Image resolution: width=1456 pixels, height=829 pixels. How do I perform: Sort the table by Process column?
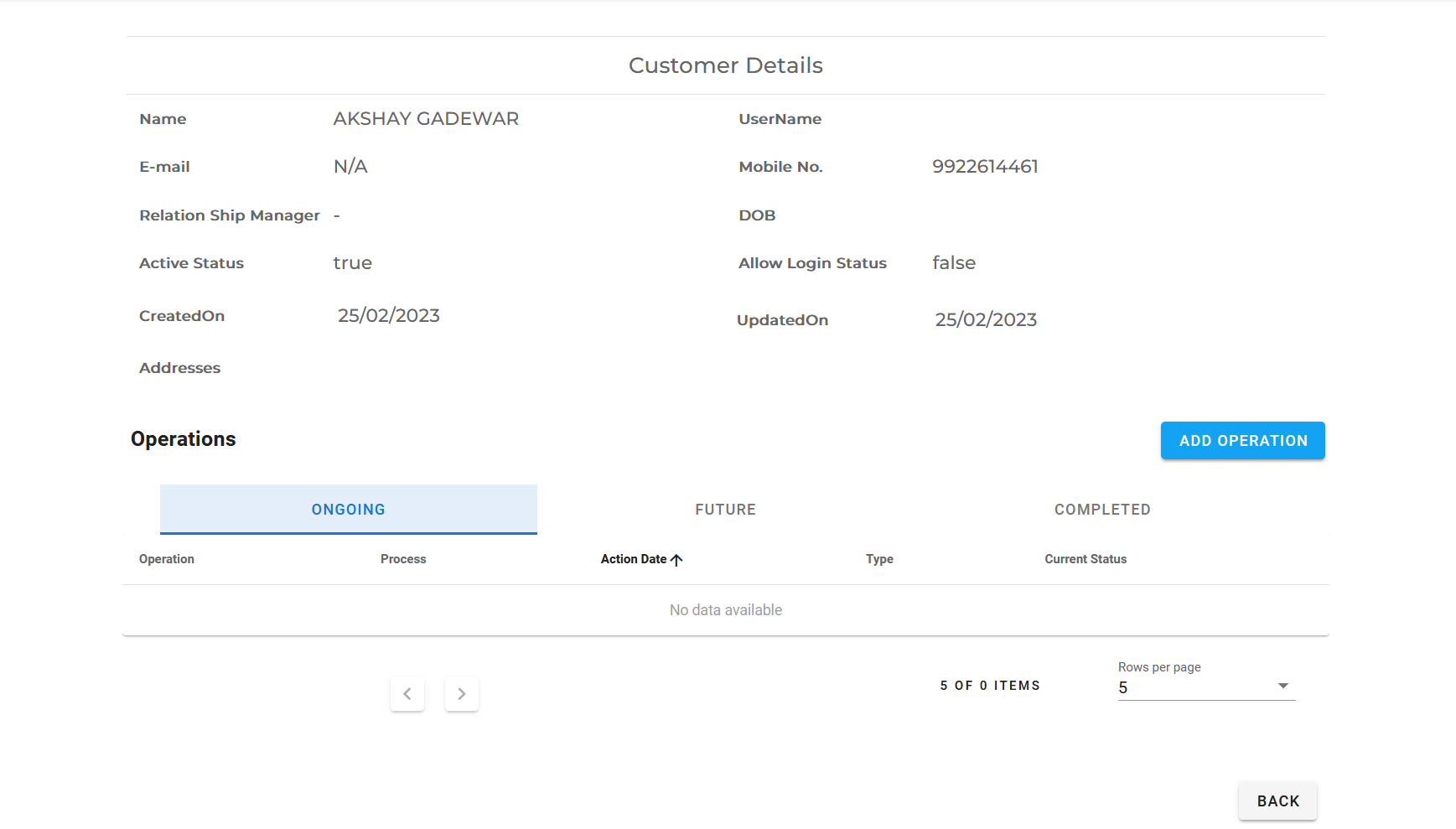click(x=403, y=559)
